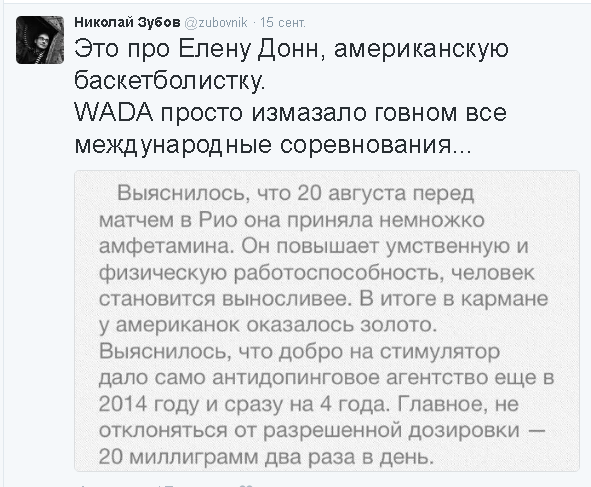Click the quote line about физическую работоспособность
This screenshot has width=591, height=487.
(x=317, y=273)
